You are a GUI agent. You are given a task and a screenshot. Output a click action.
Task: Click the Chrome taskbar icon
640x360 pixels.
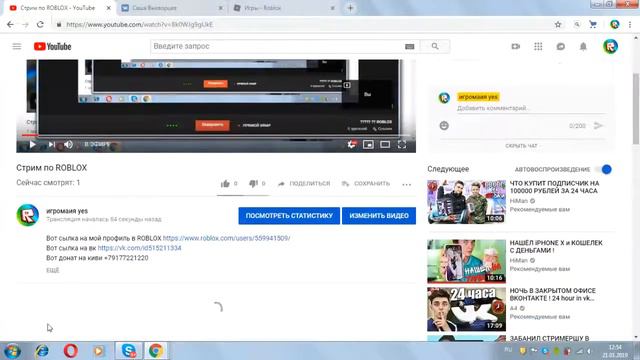(156, 351)
